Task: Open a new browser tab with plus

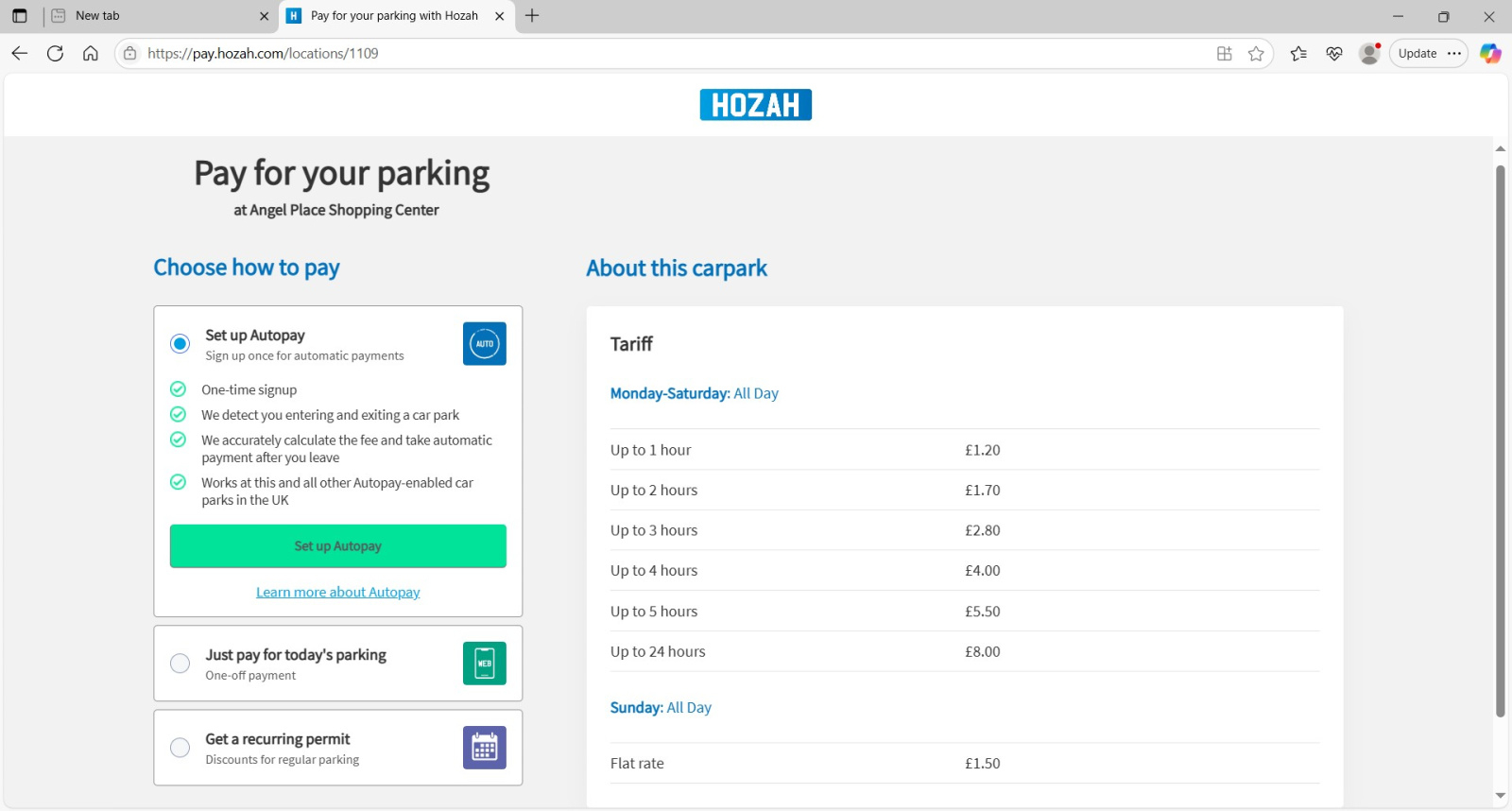Action: click(x=532, y=16)
